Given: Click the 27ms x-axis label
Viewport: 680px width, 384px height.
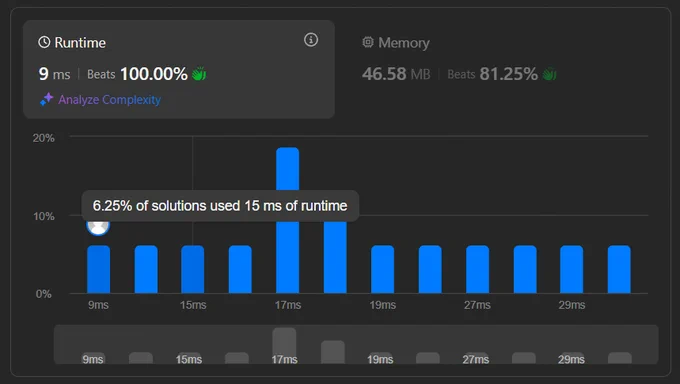Looking at the screenshot, I should click(x=477, y=305).
